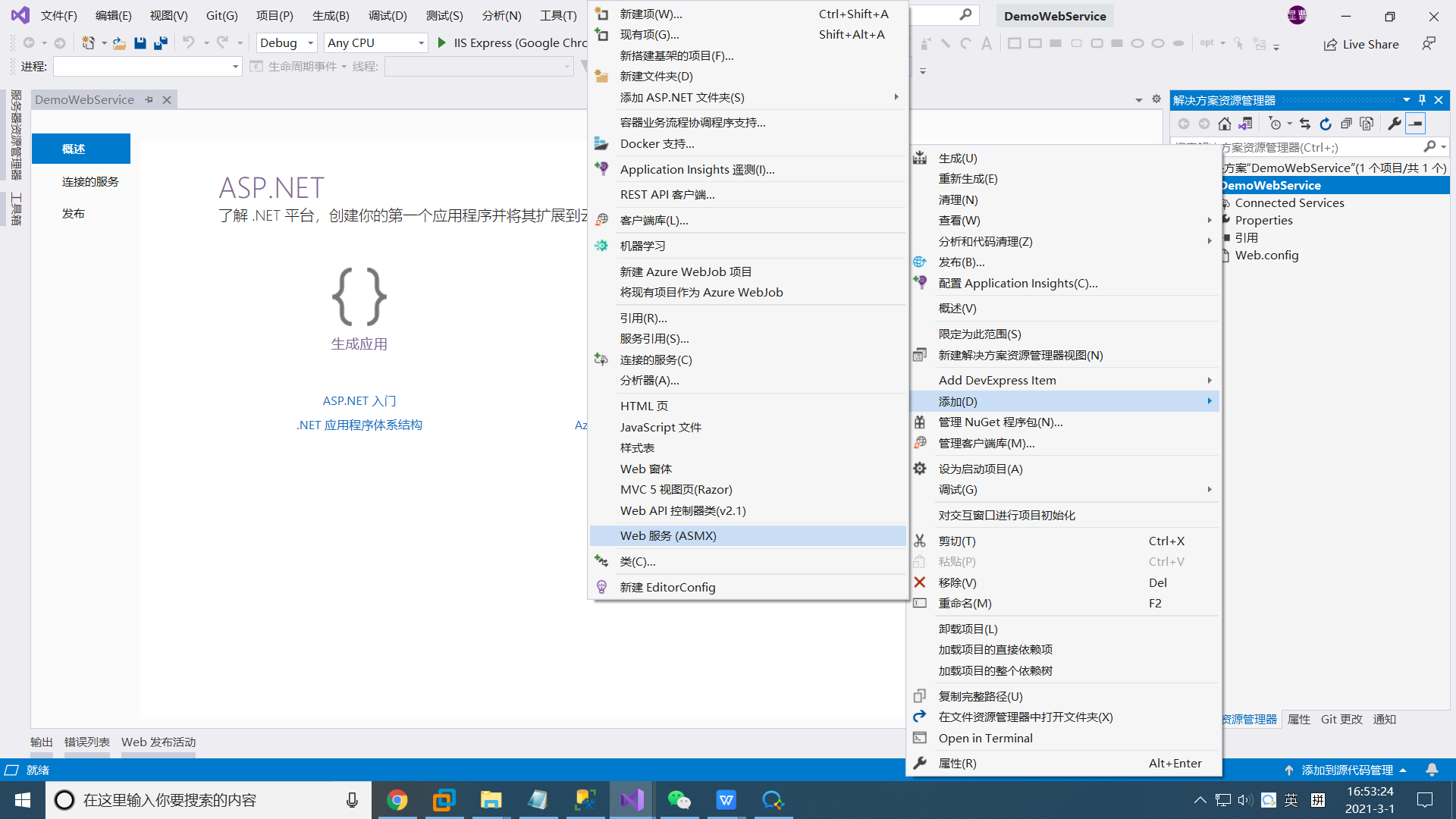Select Web 服务 (ASMX) from the menu
Image resolution: width=1456 pixels, height=819 pixels.
pyautogui.click(x=668, y=535)
